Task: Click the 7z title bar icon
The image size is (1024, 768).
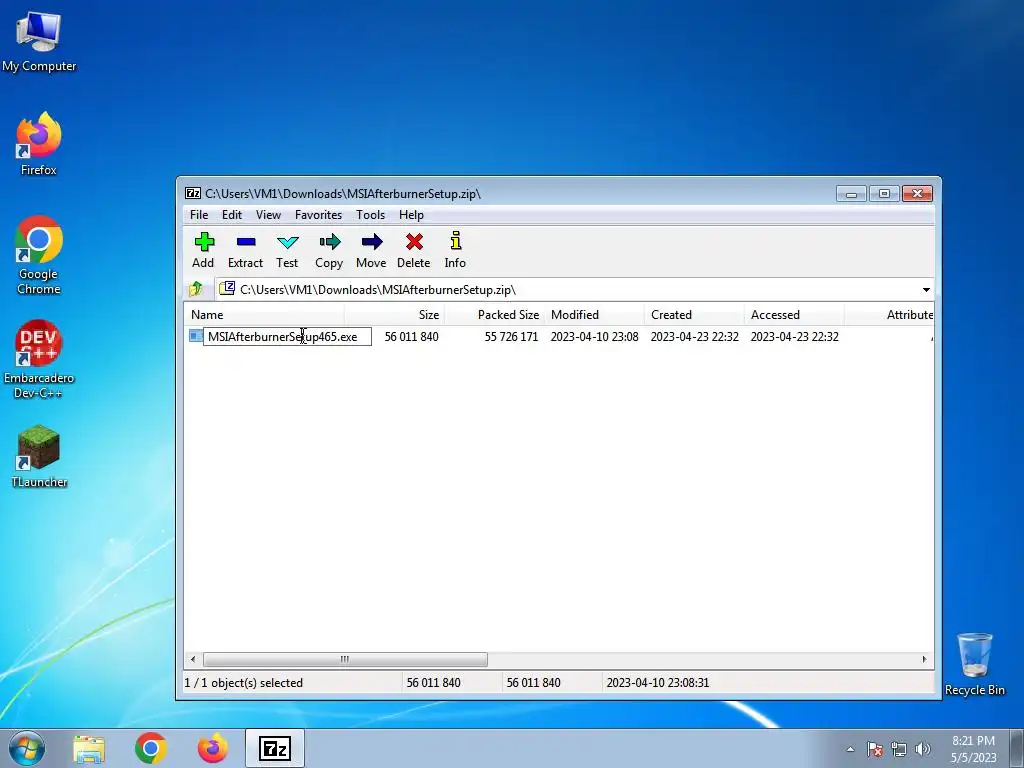Action: click(x=193, y=193)
